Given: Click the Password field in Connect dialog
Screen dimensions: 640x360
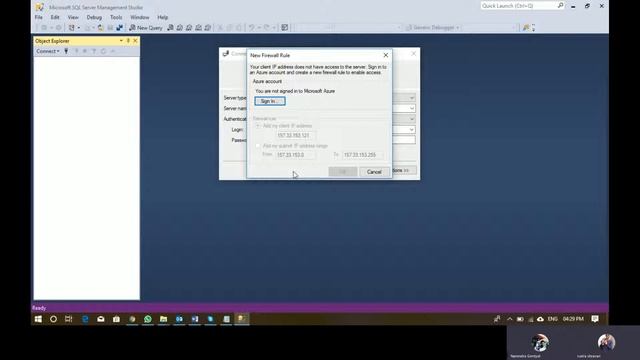Looking at the screenshot, I should [404, 140].
